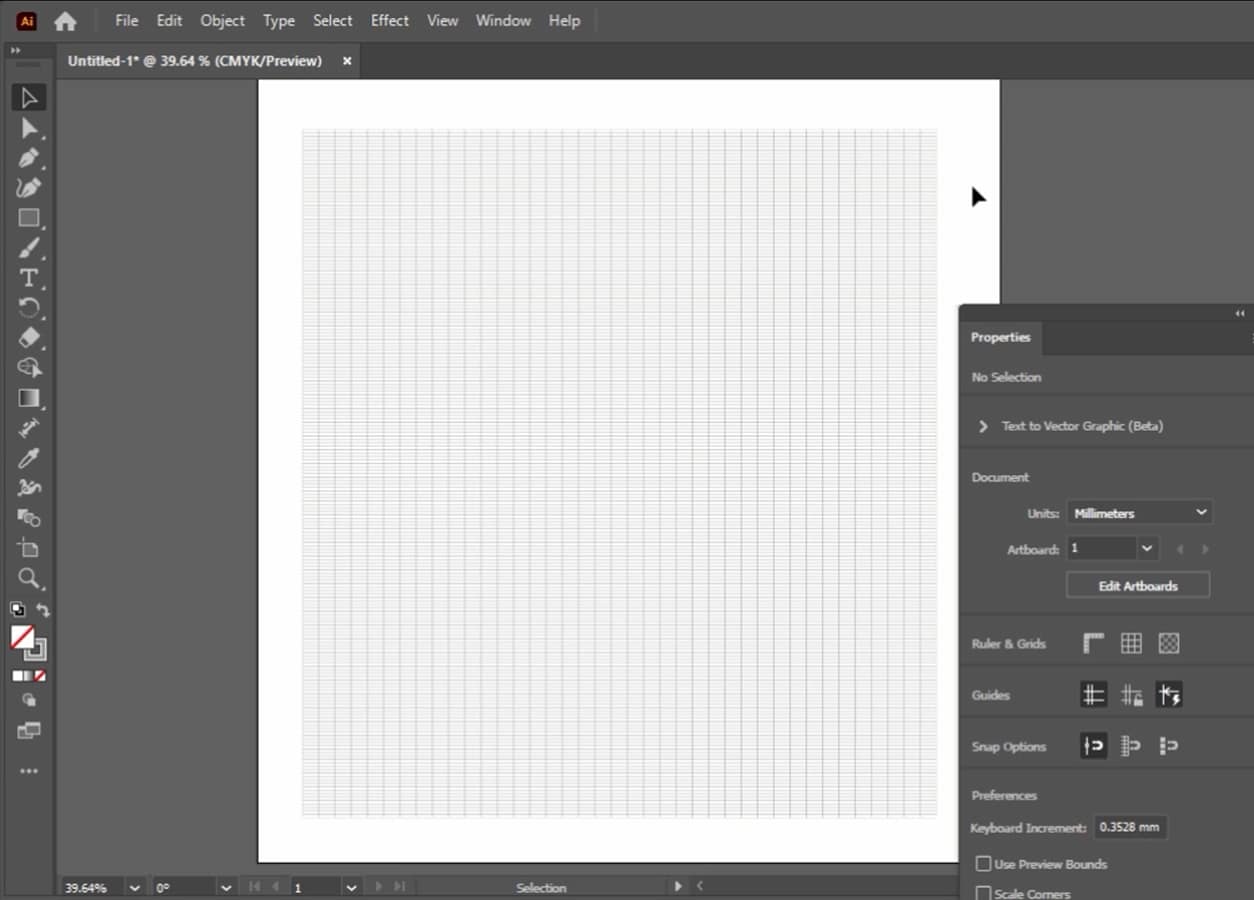Choose the Rectangle tool
This screenshot has width=1254, height=900.
pyautogui.click(x=28, y=218)
